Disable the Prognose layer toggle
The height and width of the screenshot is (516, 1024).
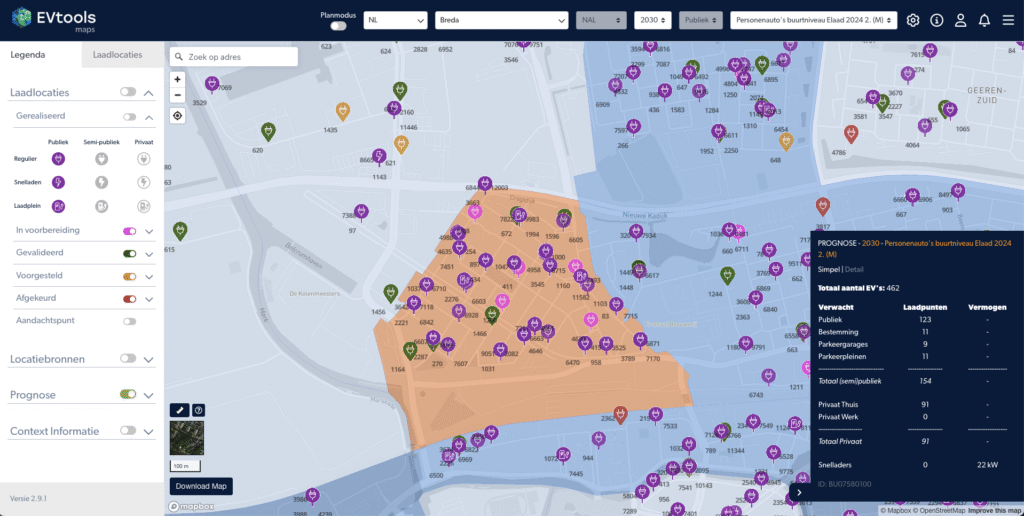(x=128, y=394)
